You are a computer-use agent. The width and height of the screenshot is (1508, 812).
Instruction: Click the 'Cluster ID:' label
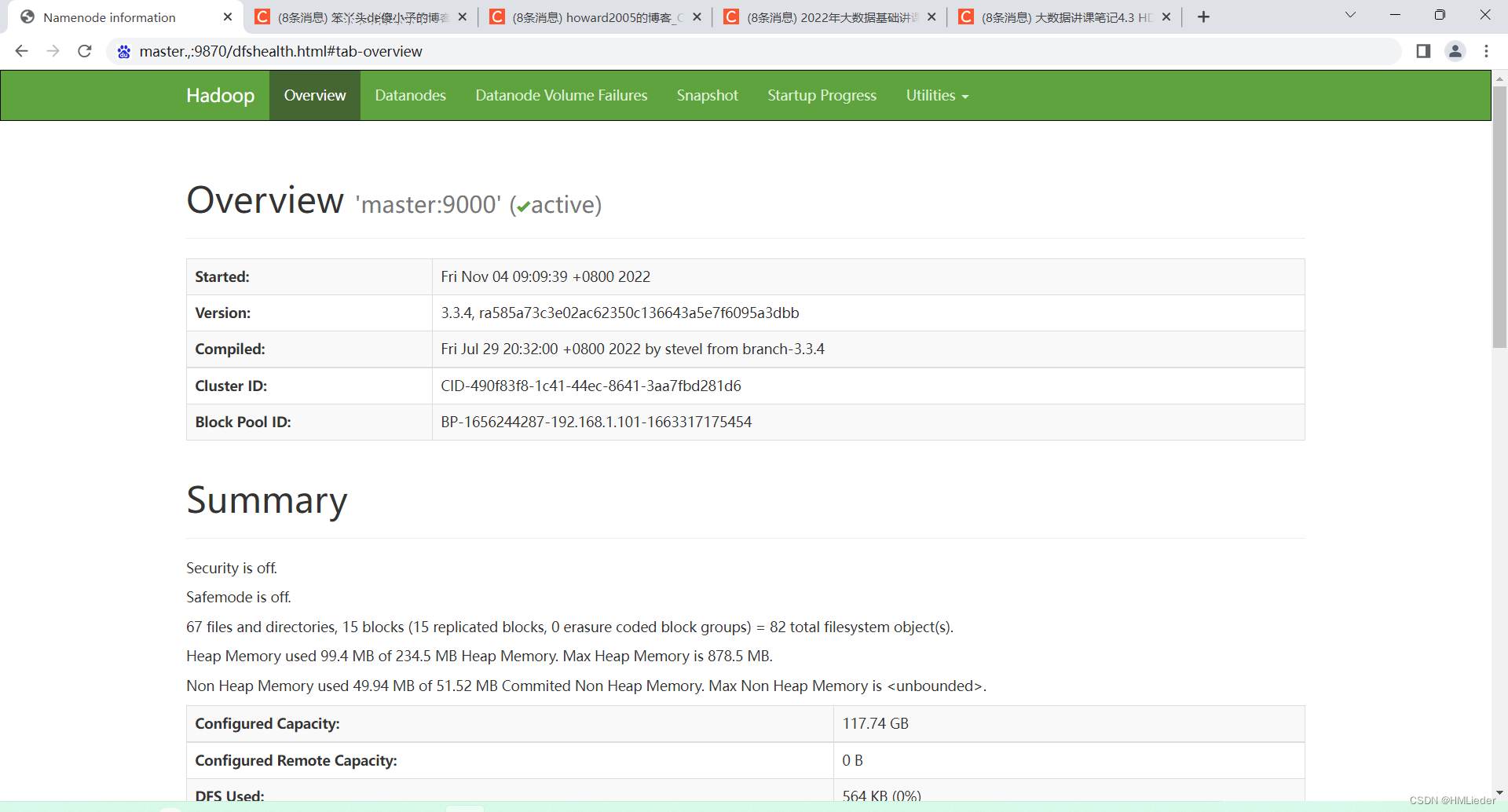(231, 386)
